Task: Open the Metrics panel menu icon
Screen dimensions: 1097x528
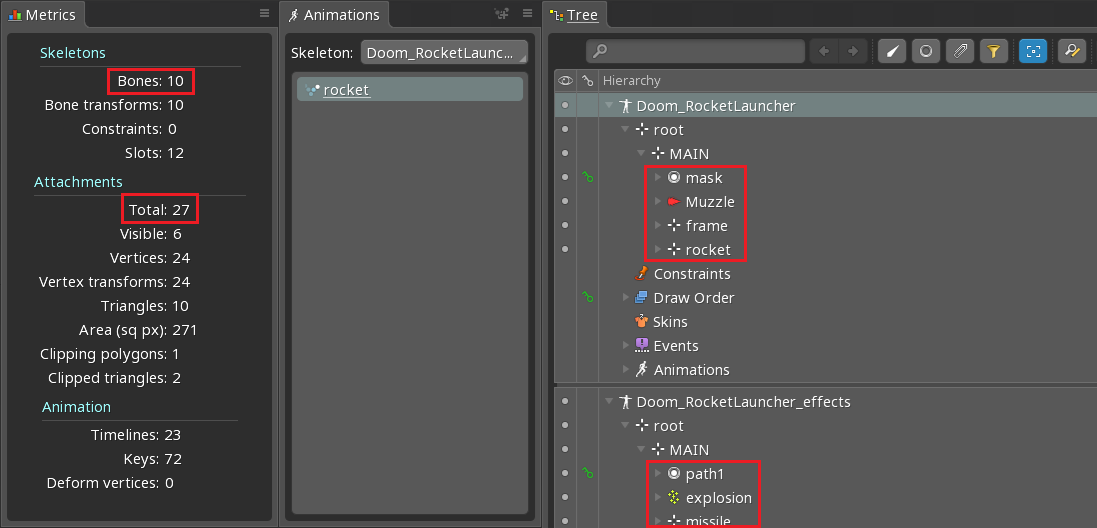Action: tap(264, 14)
